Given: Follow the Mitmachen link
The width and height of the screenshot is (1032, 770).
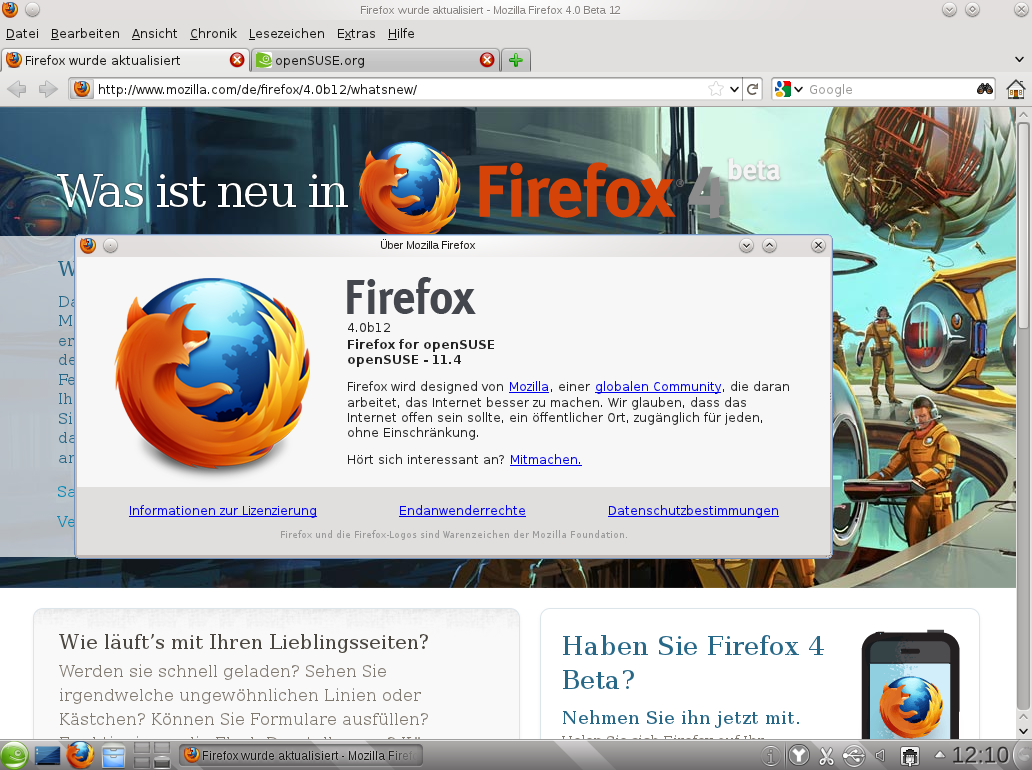Looking at the screenshot, I should [545, 460].
